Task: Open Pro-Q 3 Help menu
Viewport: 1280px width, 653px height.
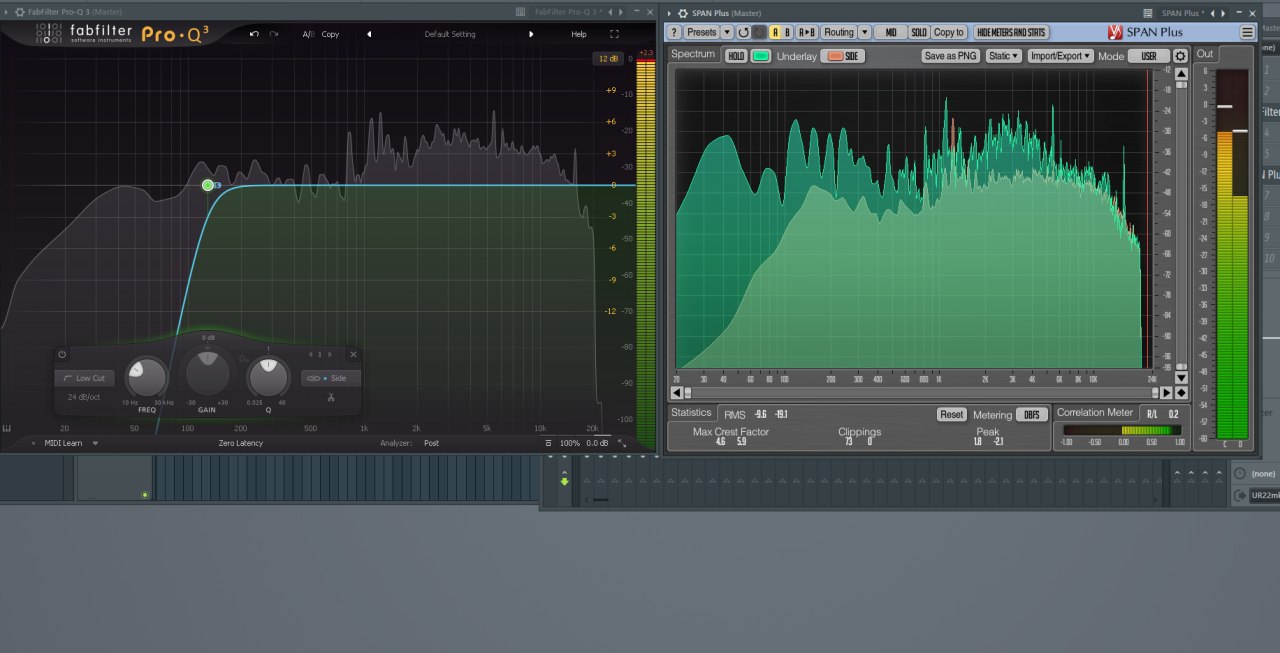Action: pyautogui.click(x=579, y=34)
